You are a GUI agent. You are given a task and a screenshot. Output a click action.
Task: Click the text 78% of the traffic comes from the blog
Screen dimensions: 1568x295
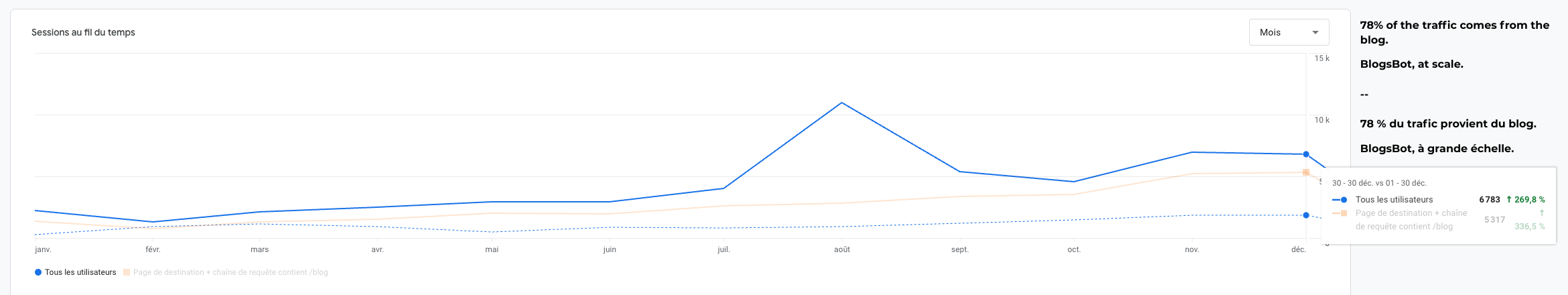1454,32
